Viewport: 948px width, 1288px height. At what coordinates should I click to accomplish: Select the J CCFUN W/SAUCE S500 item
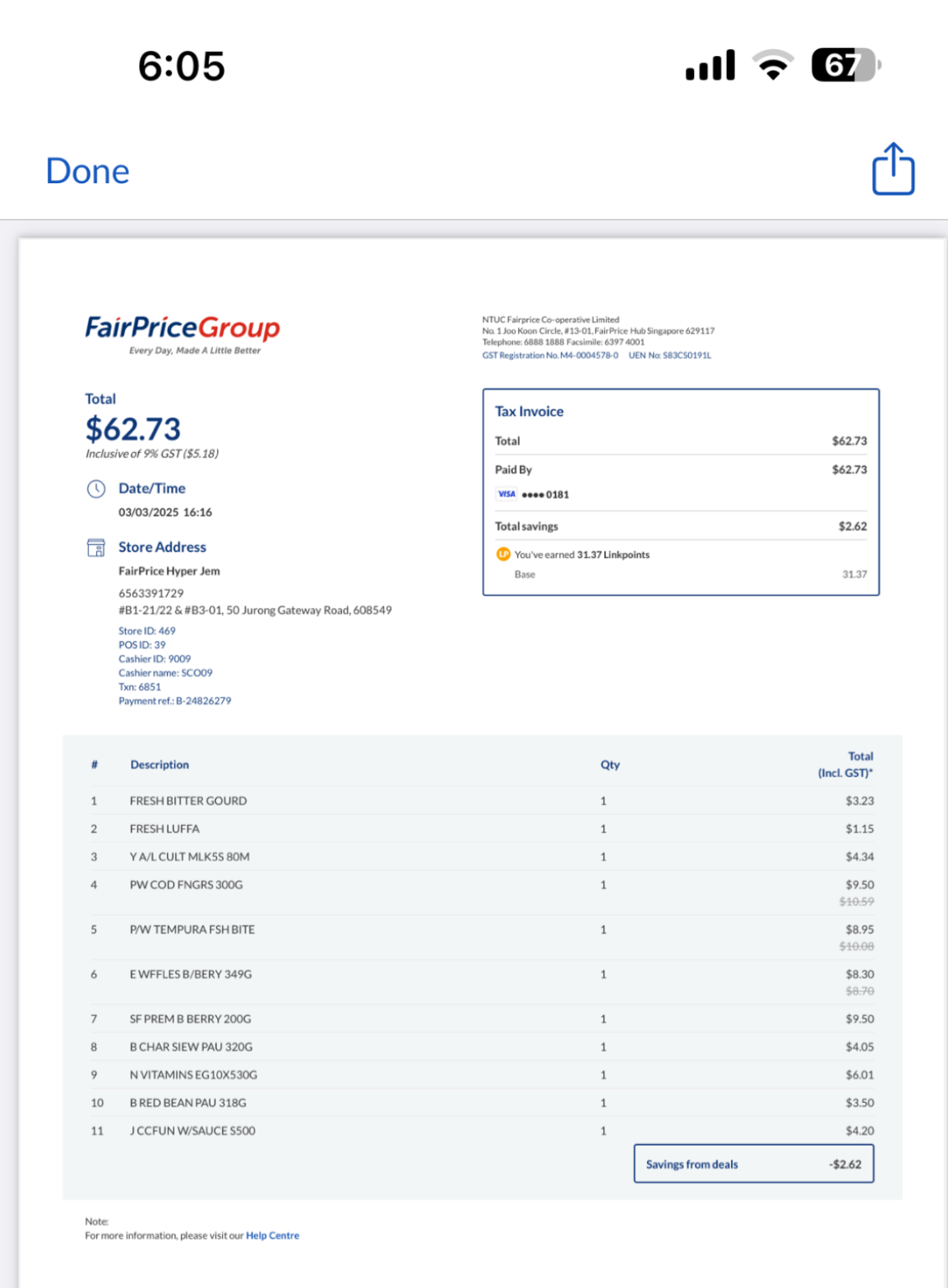point(192,1130)
